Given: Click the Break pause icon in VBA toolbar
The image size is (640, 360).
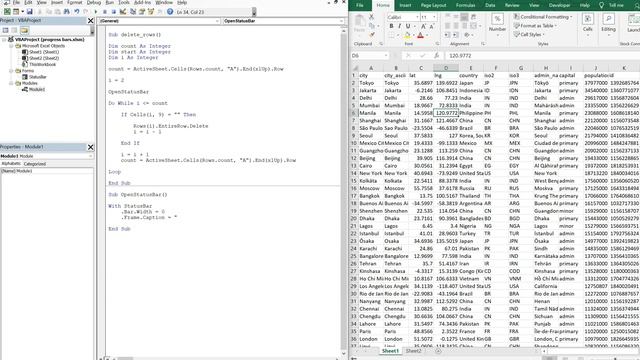Looking at the screenshot, I should pyautogui.click(x=104, y=12).
